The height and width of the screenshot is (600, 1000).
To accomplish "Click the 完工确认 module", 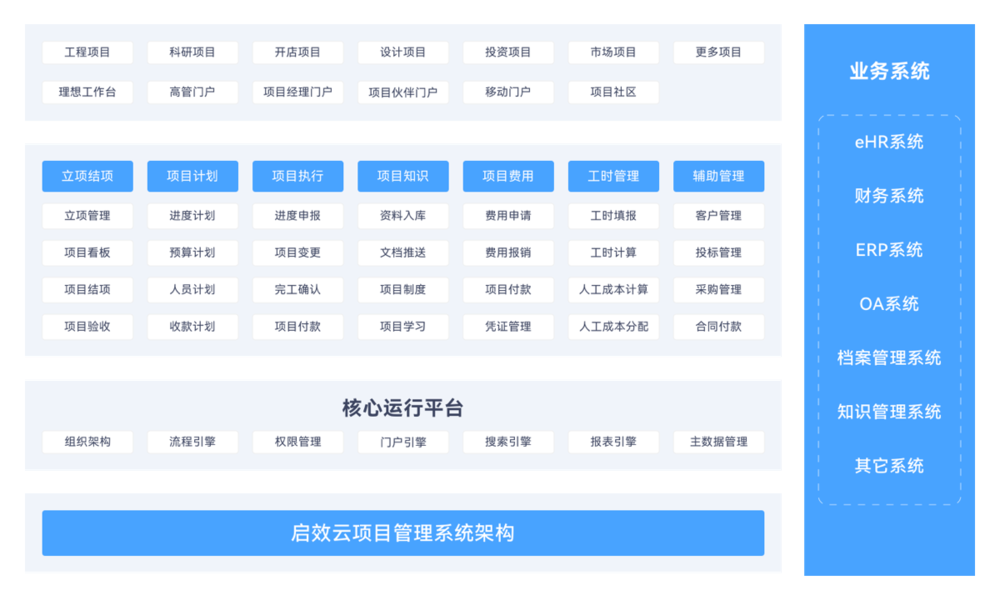I will (x=298, y=289).
